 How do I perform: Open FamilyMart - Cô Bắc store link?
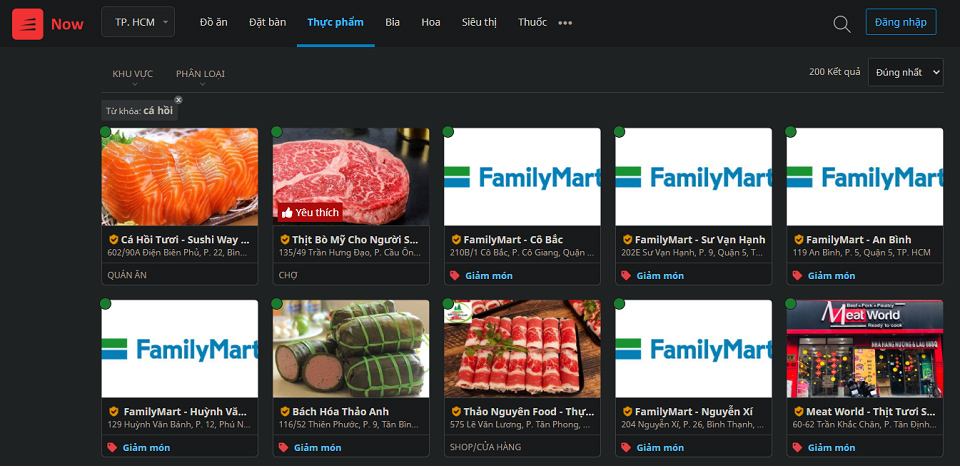(513, 239)
